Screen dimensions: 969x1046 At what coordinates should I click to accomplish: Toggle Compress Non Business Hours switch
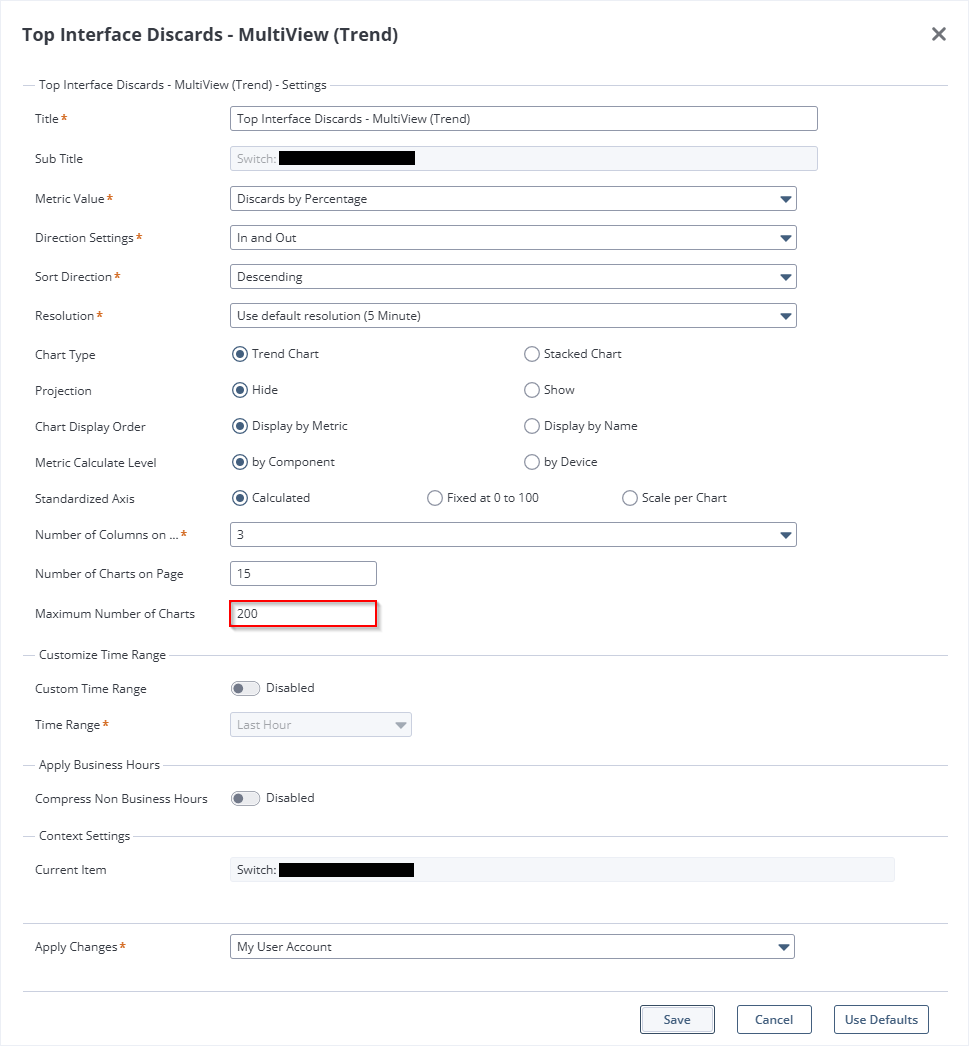[x=245, y=798]
